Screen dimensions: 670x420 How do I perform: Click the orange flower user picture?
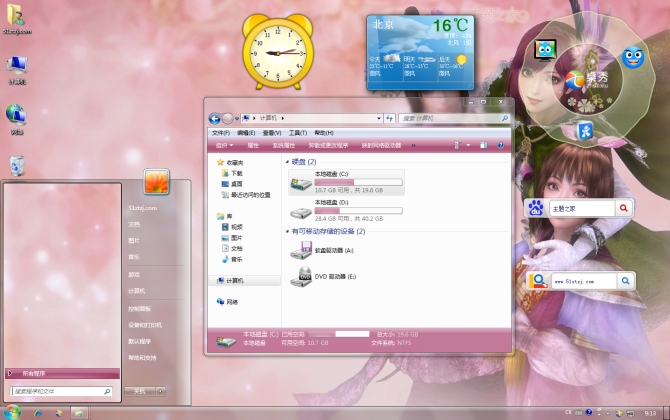tap(156, 182)
